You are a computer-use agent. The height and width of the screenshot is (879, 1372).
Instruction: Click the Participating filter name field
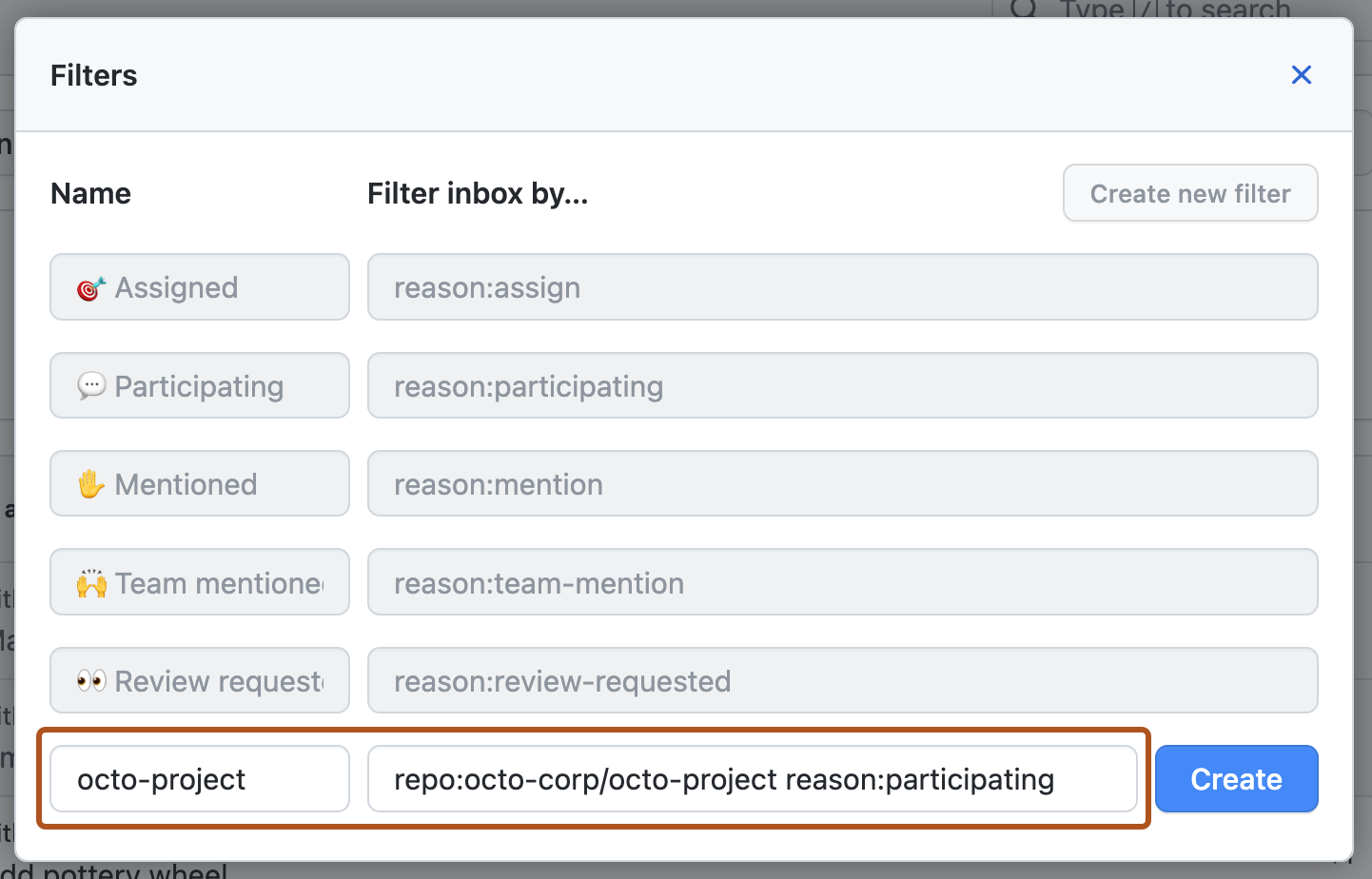tap(199, 385)
